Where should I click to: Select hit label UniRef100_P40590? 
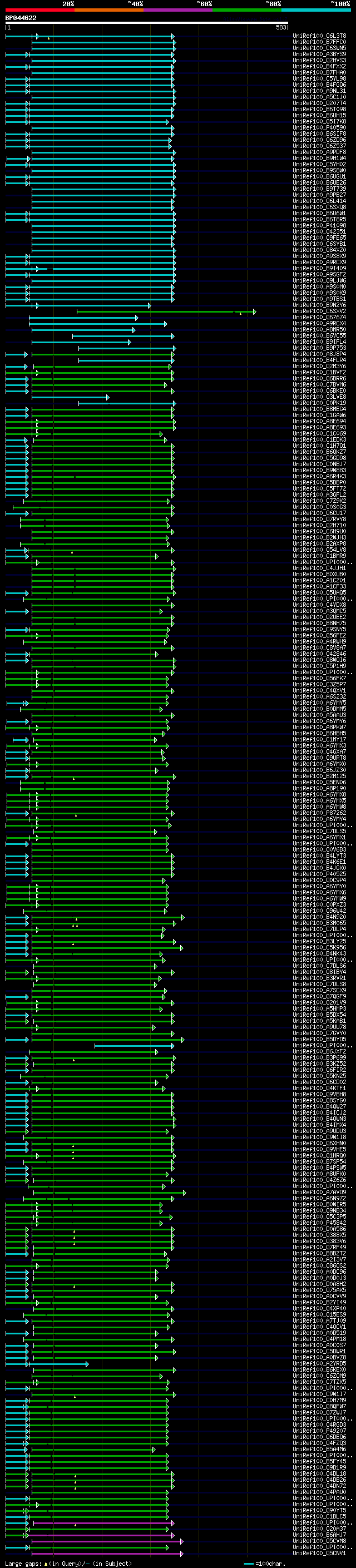point(319,128)
